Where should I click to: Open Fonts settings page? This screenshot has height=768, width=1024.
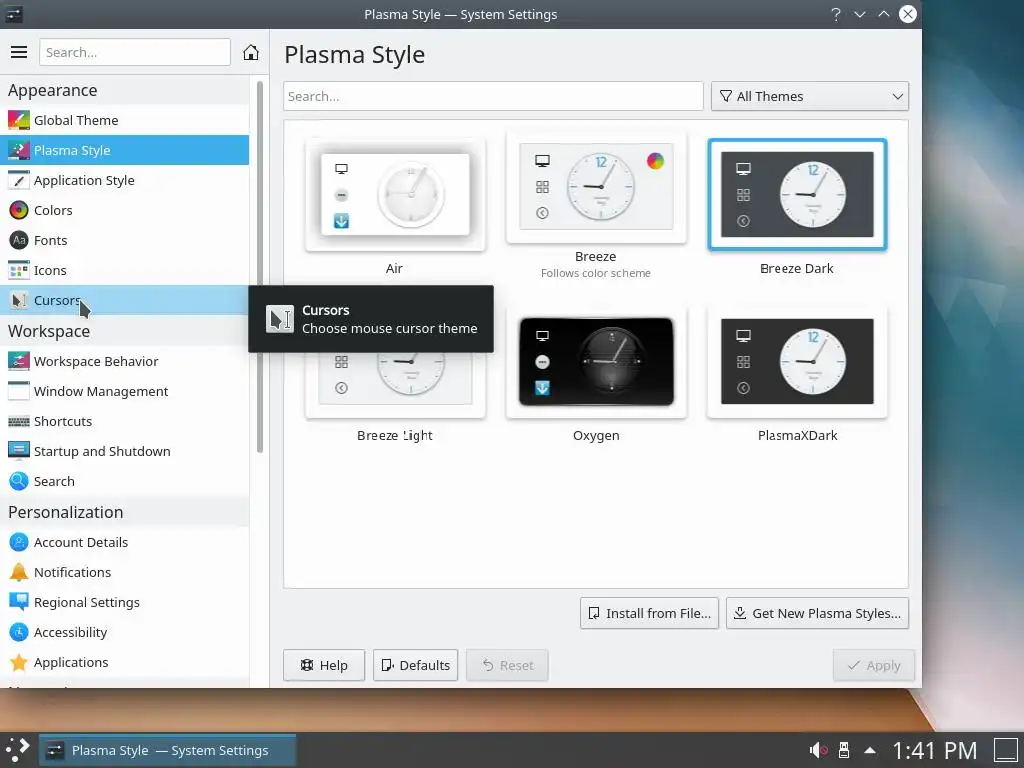124,240
